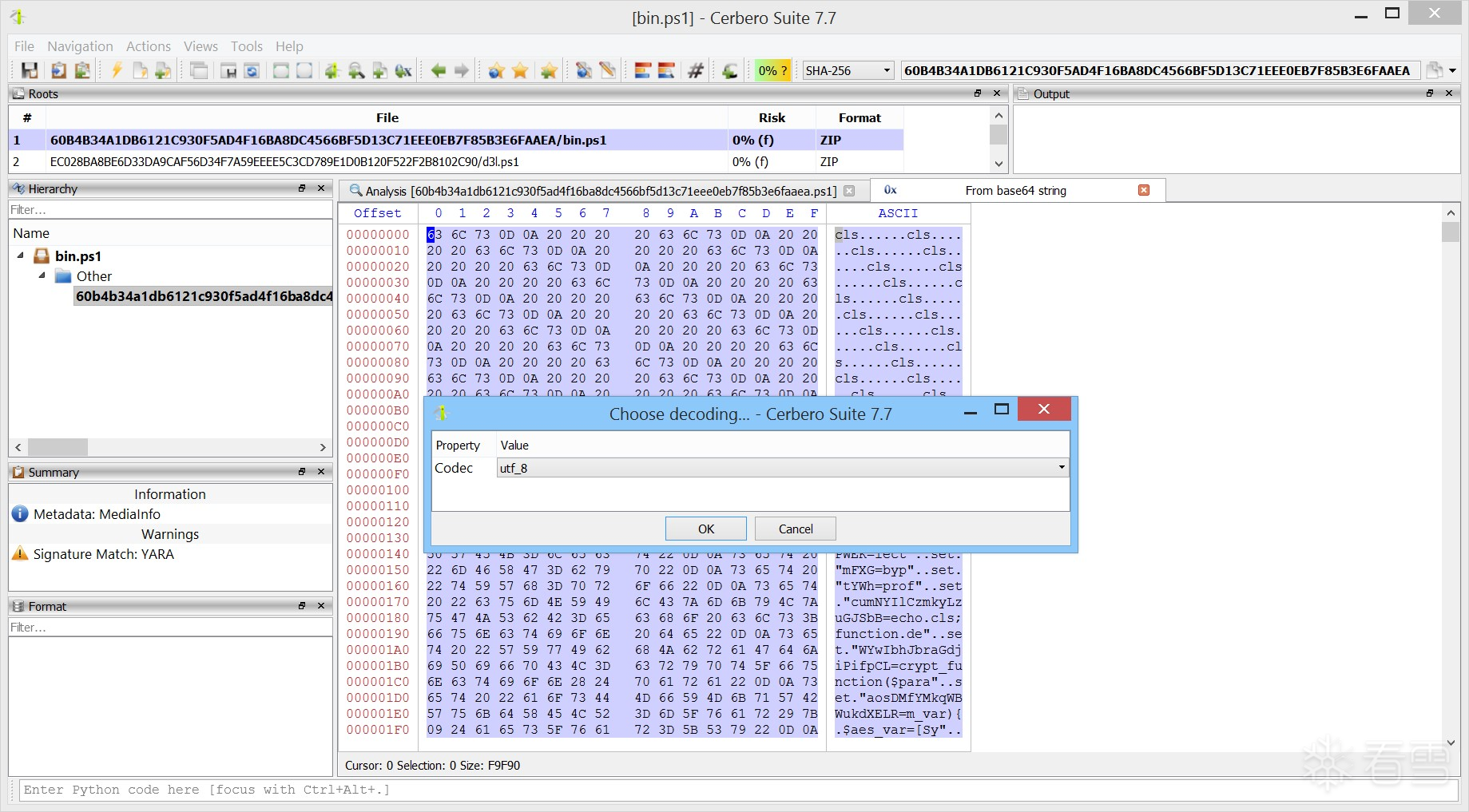Click the Format filter field

click(x=170, y=628)
